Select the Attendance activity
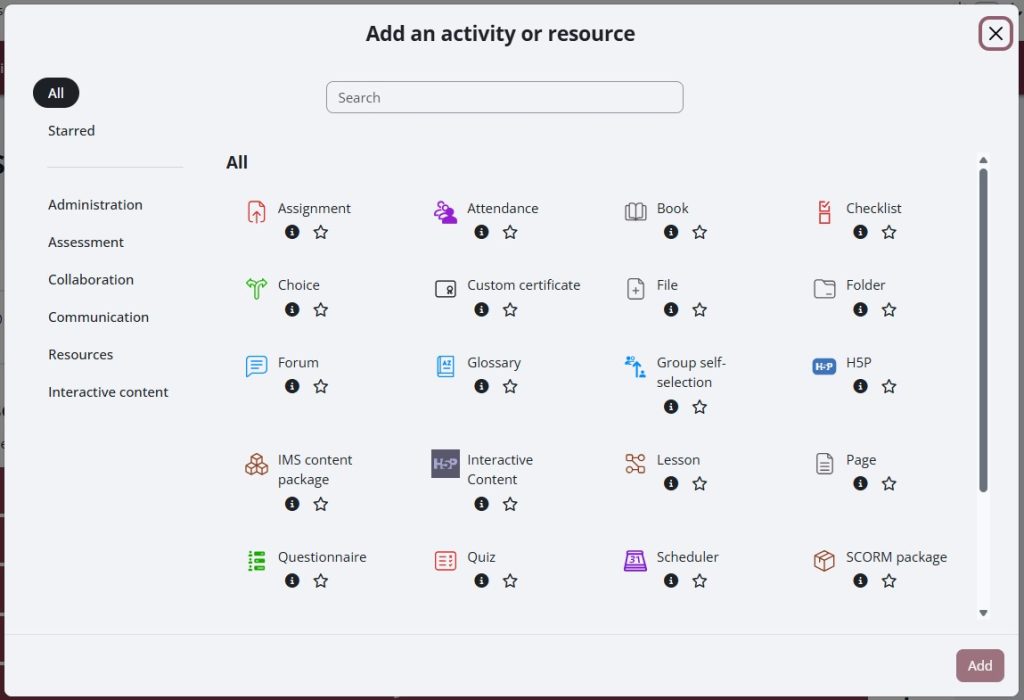 click(x=446, y=210)
